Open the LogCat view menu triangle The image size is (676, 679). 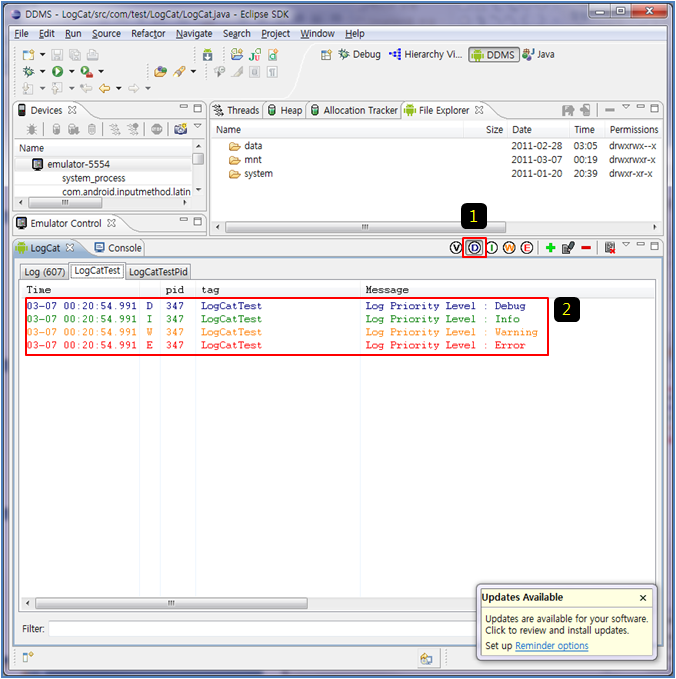click(626, 244)
